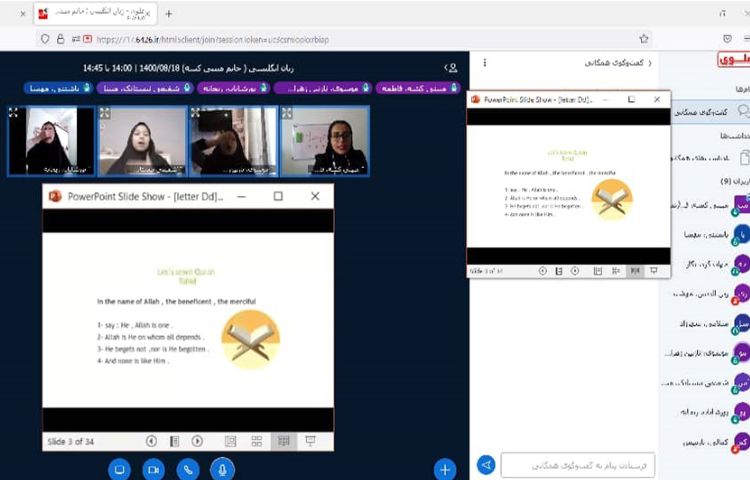750x480 pixels.
Task: Open the slide menu icon in large PowerPoint window
Action: [x=175, y=441]
